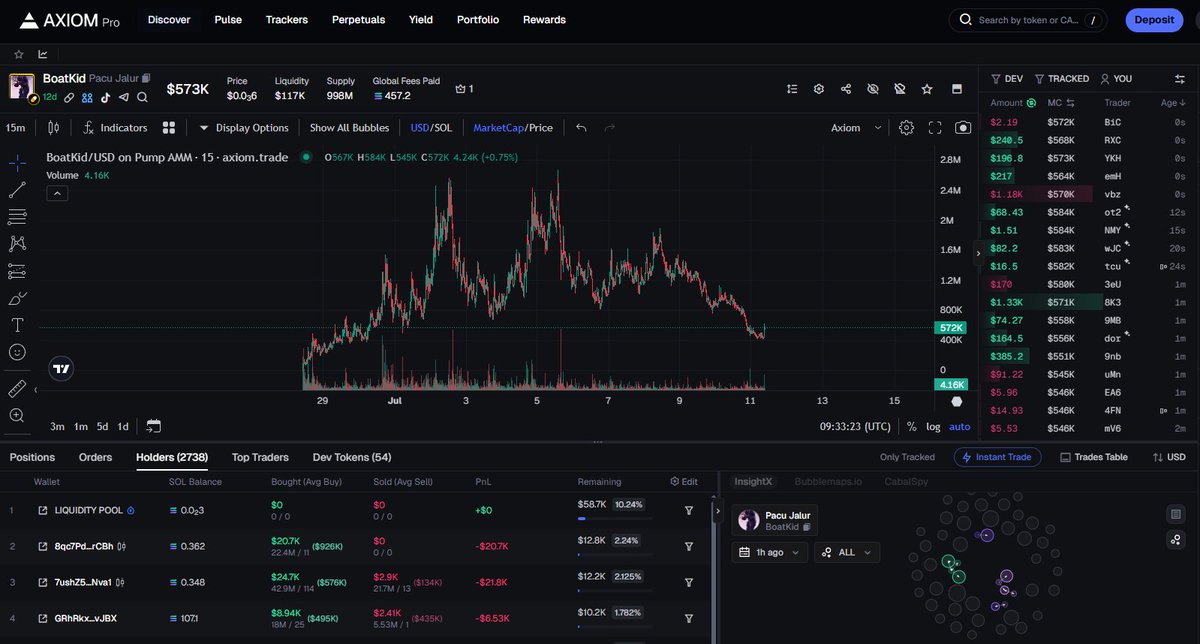Enter fullscreen chart mode
This screenshot has width=1200, height=644.
coord(935,127)
